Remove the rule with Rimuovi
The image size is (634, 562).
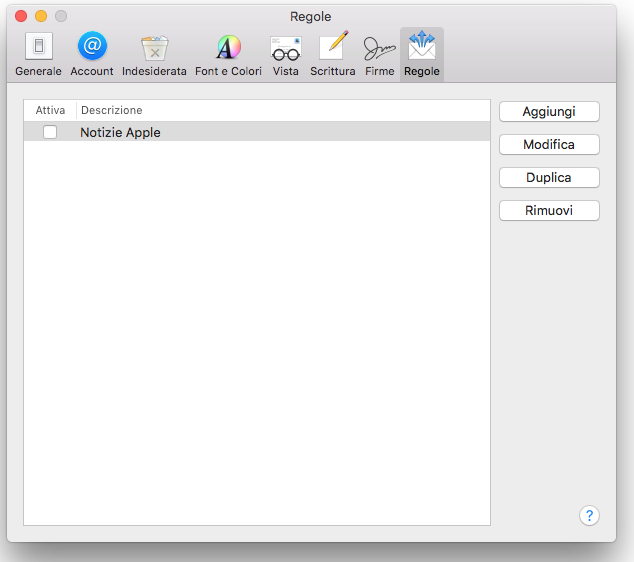tap(549, 211)
